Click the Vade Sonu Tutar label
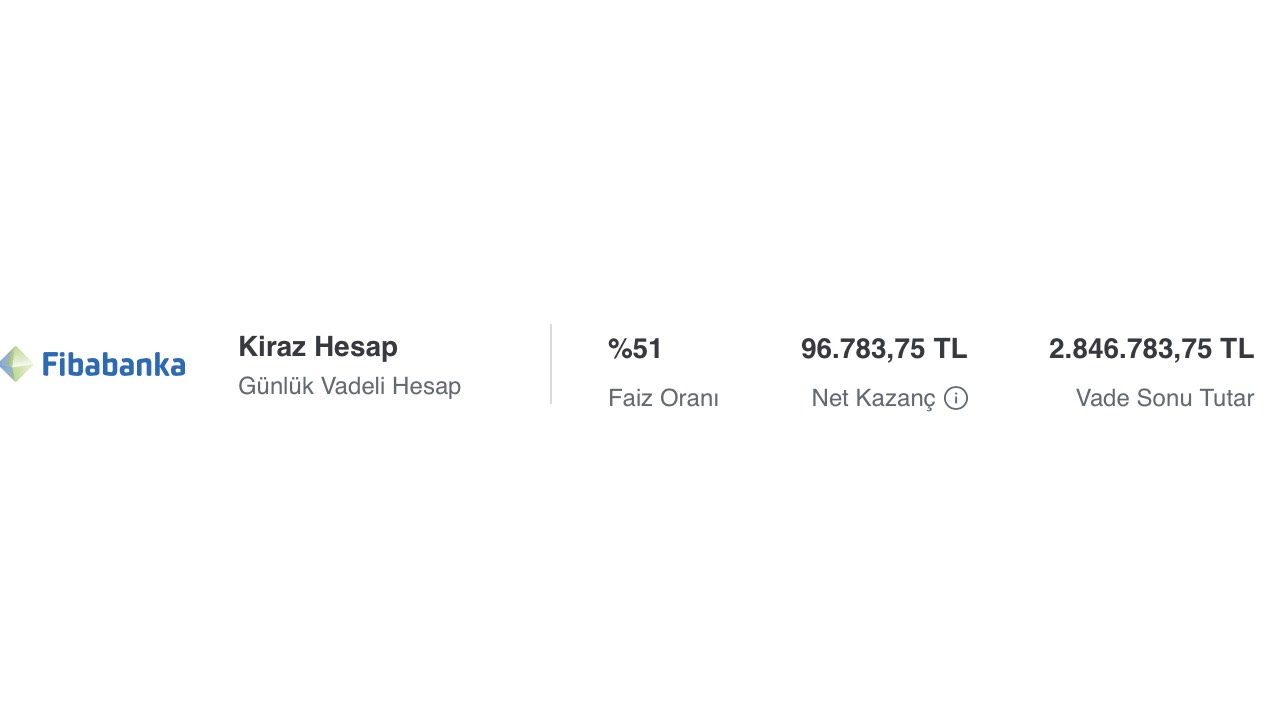Image resolution: width=1280 pixels, height=720 pixels. pyautogui.click(x=1164, y=398)
